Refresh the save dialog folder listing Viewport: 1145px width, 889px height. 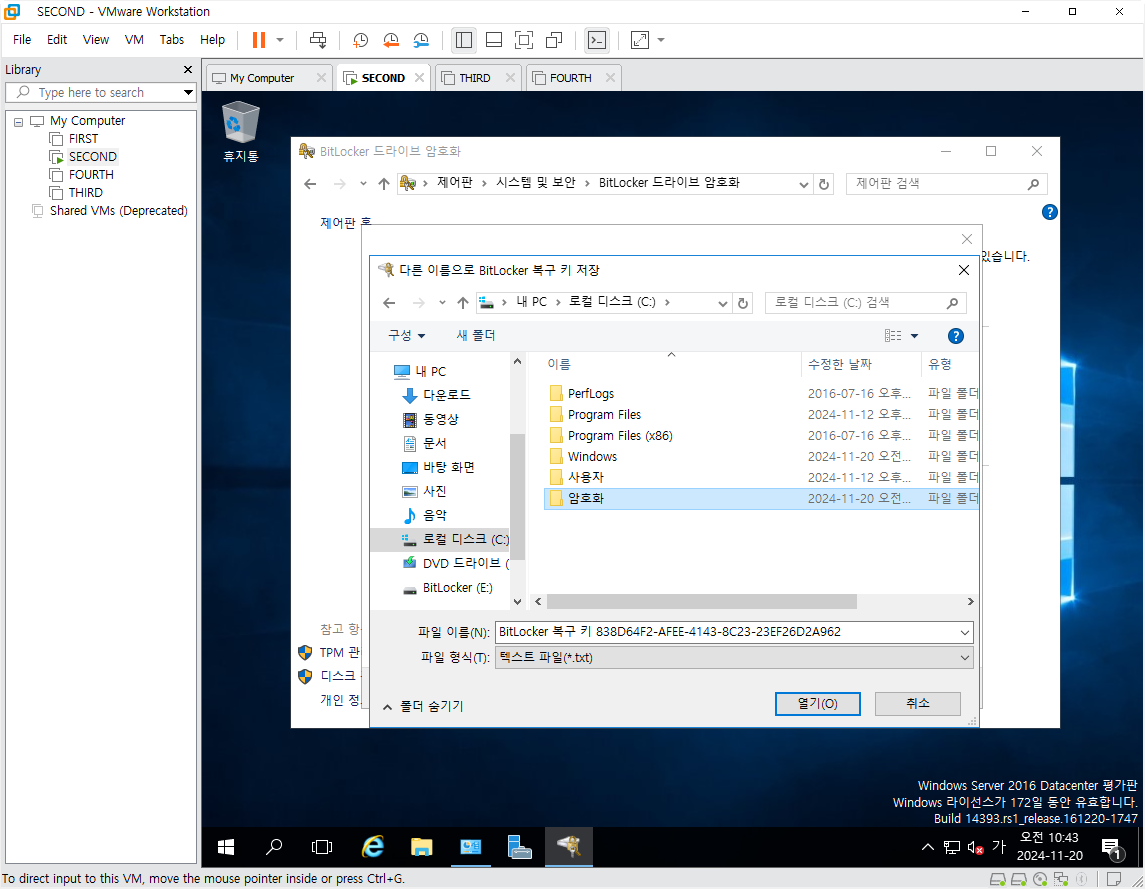pyautogui.click(x=743, y=302)
